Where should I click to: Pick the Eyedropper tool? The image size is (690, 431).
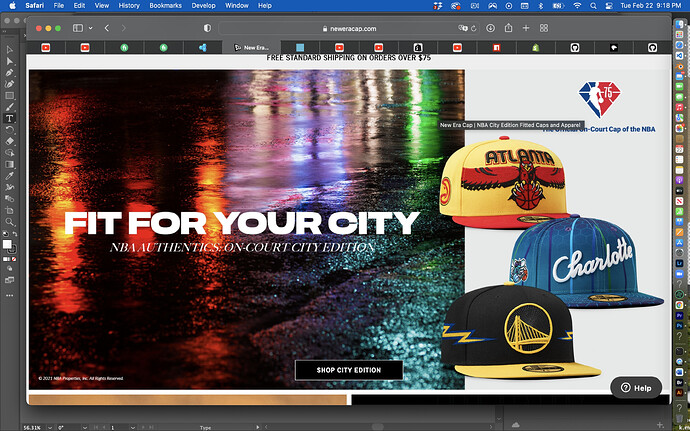[10, 175]
